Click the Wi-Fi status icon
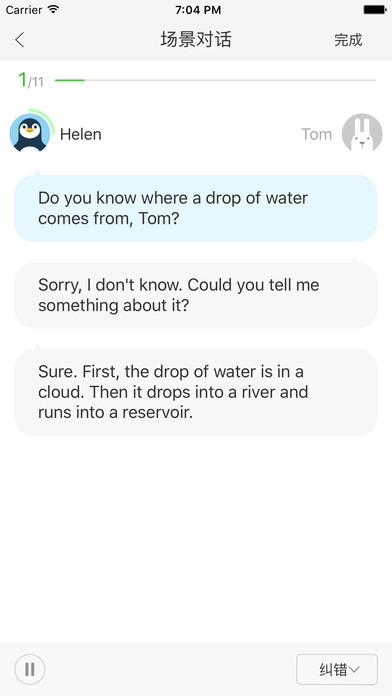 (x=53, y=9)
